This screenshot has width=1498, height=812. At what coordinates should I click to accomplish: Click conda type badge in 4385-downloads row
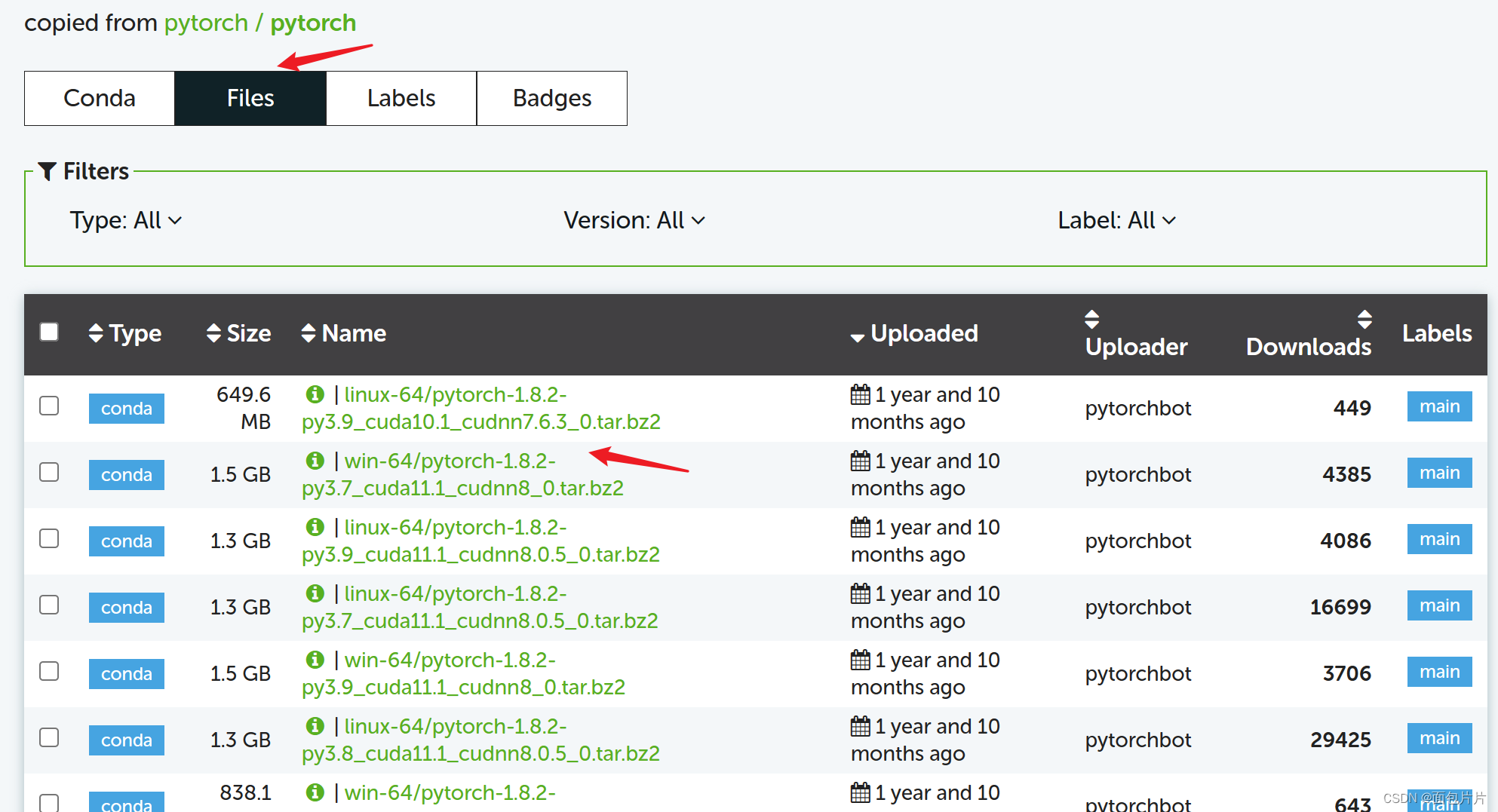[127, 475]
